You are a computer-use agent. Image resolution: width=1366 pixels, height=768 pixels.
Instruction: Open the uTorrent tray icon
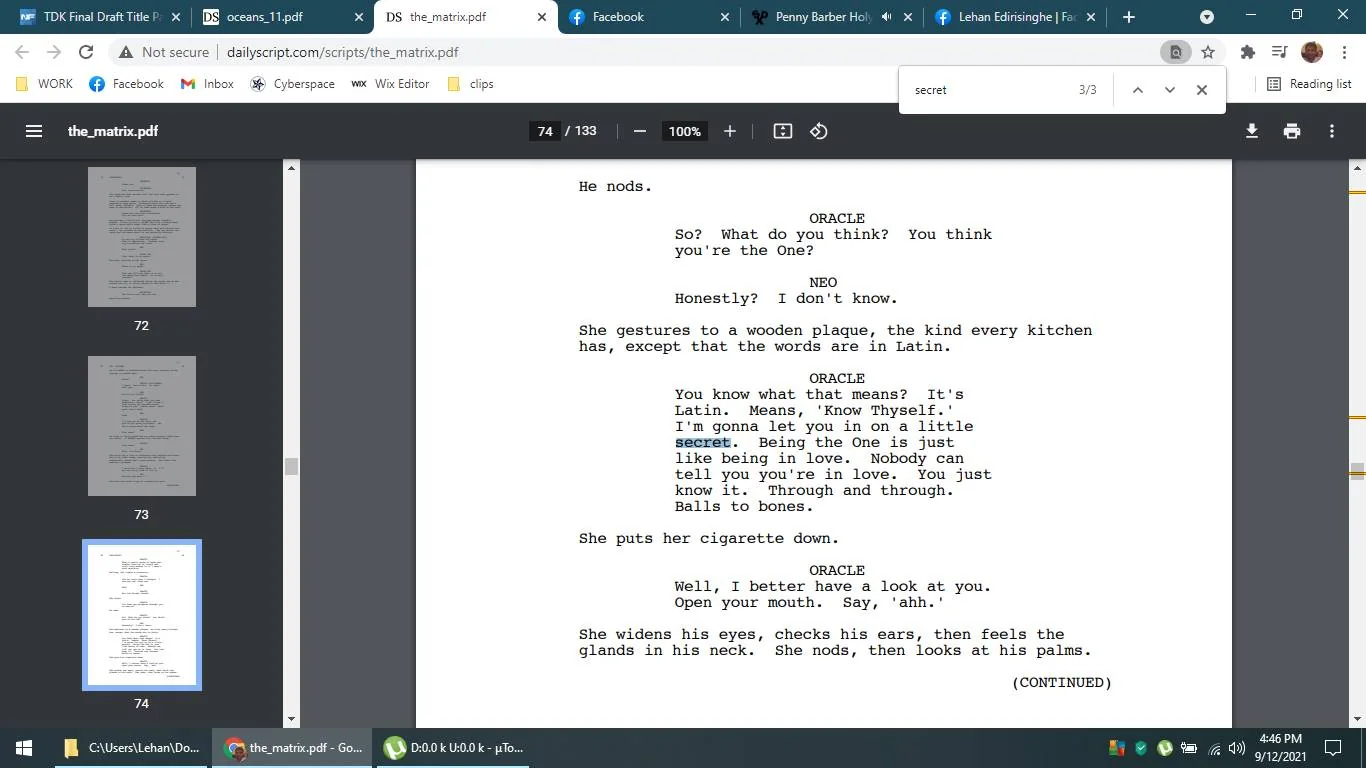pyautogui.click(x=1165, y=747)
